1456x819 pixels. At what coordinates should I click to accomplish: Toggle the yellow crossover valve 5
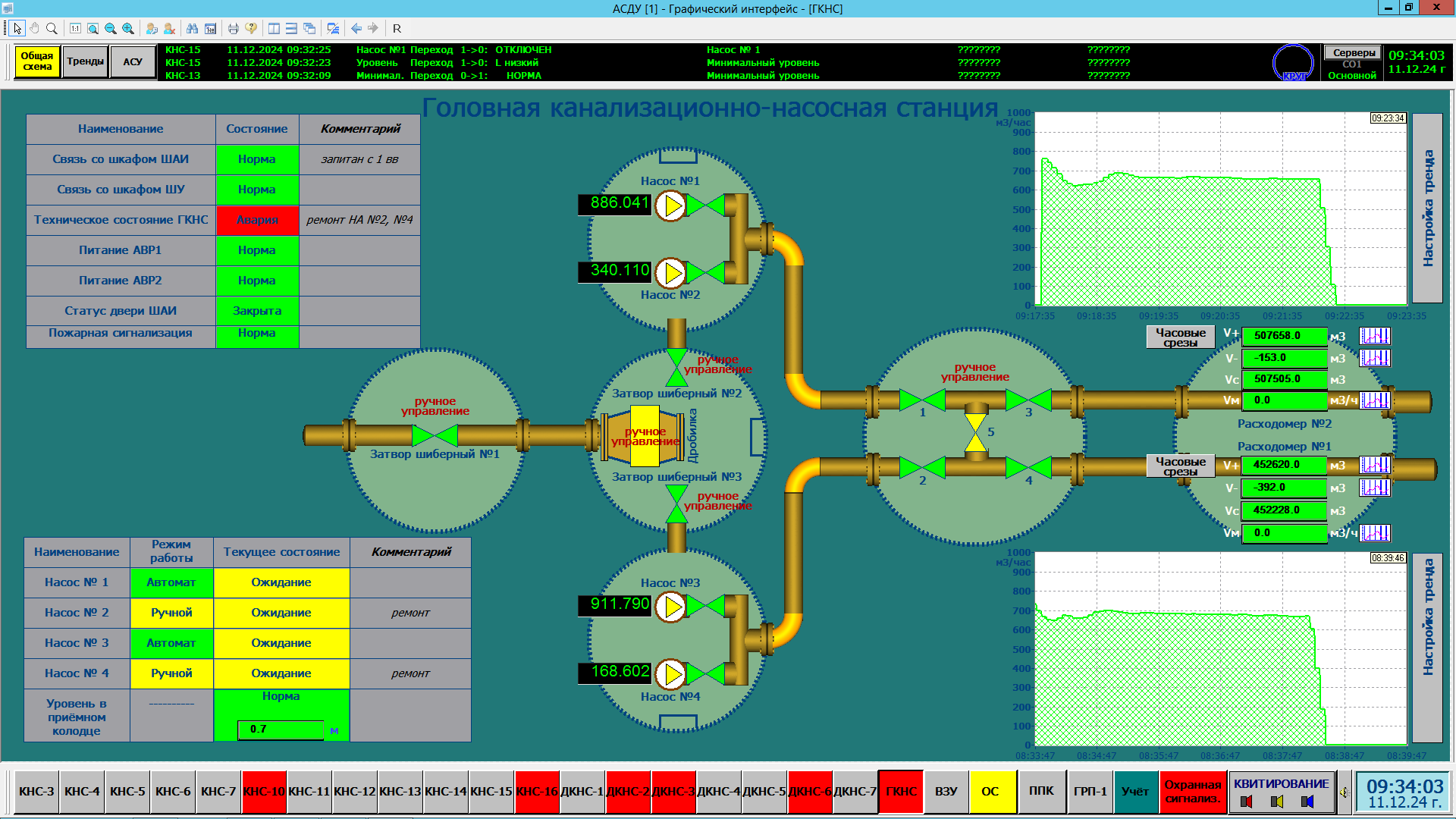(x=975, y=434)
